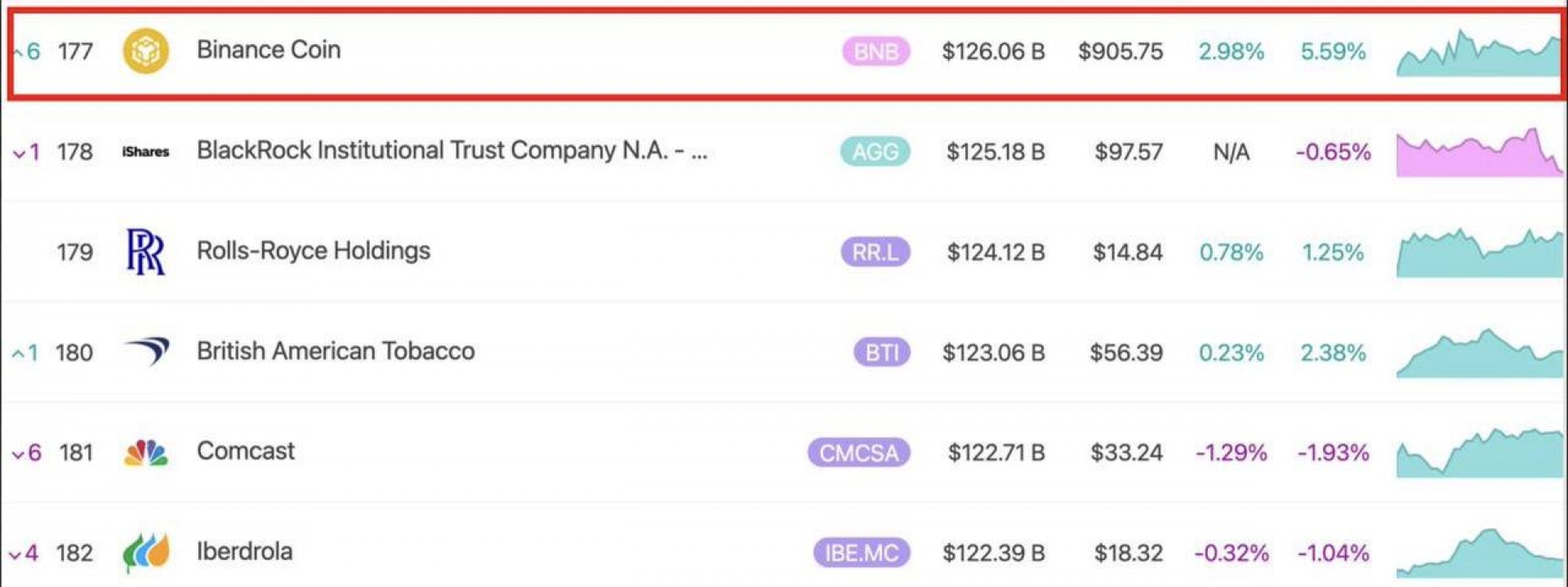Click the pink BlackRock AGG price chart
1568x587 pixels.
pos(1478,154)
